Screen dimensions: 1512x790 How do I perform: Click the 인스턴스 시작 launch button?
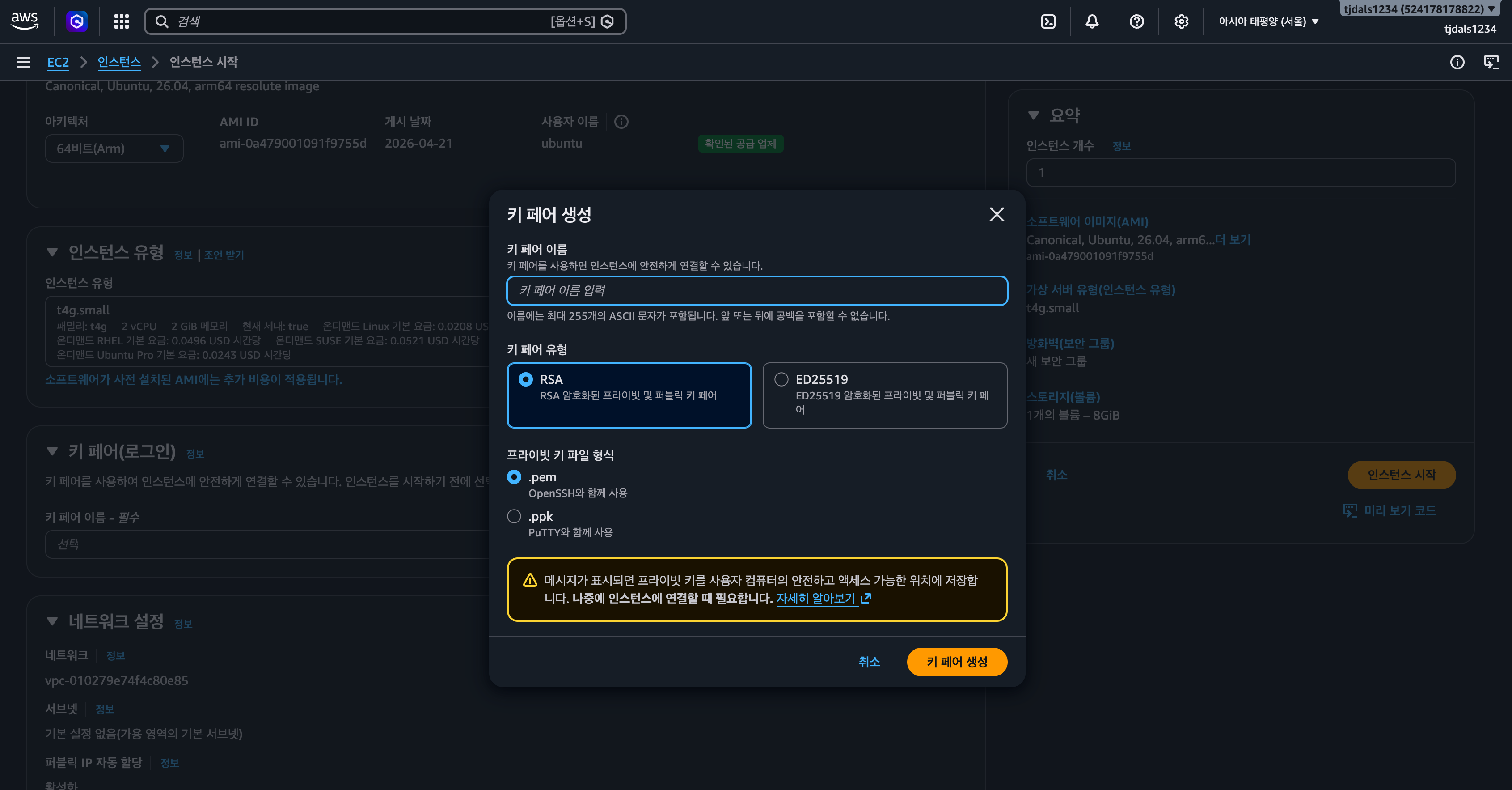click(1401, 475)
